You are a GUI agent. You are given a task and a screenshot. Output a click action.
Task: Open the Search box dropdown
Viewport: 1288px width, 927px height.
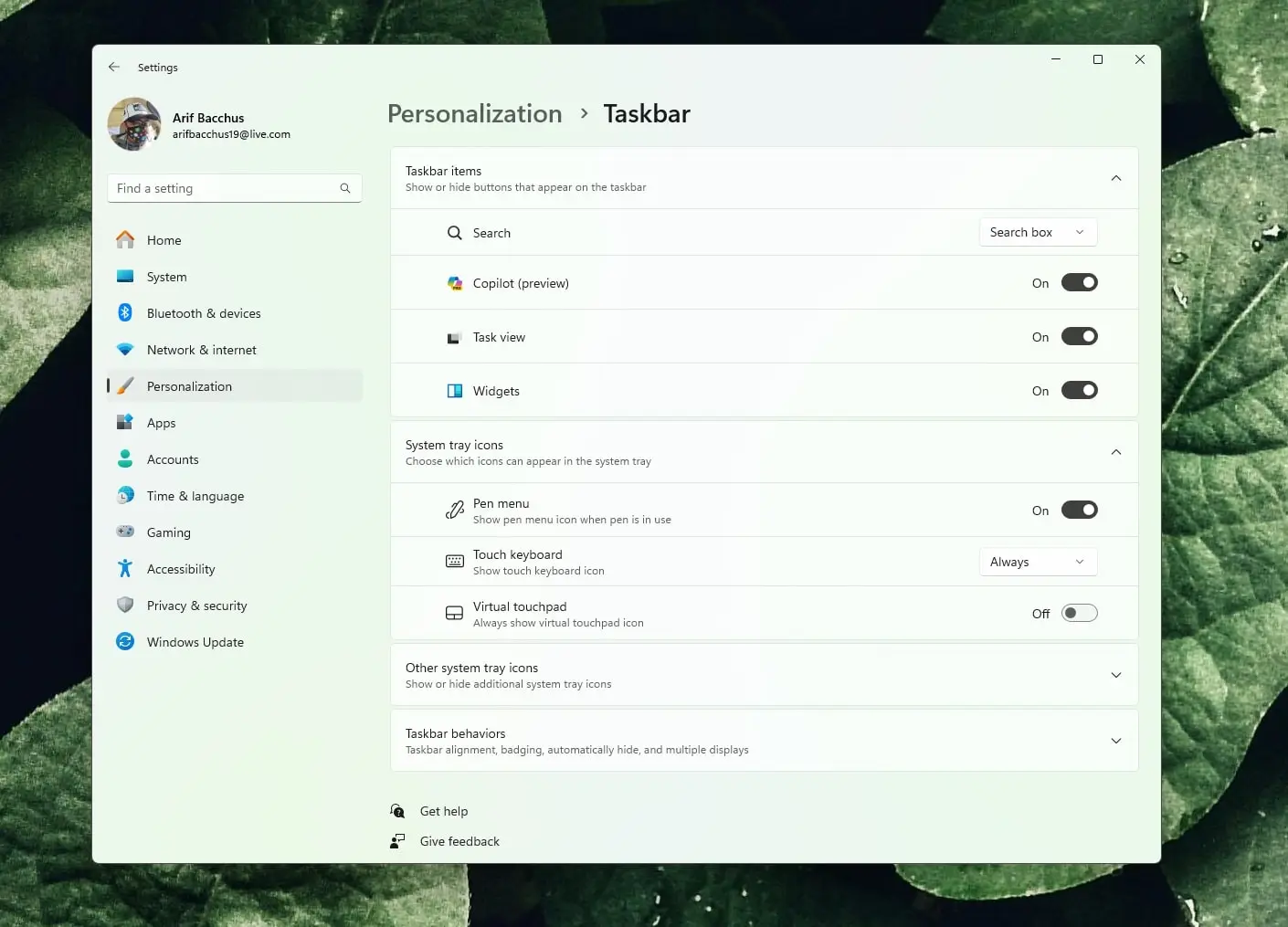click(1038, 233)
